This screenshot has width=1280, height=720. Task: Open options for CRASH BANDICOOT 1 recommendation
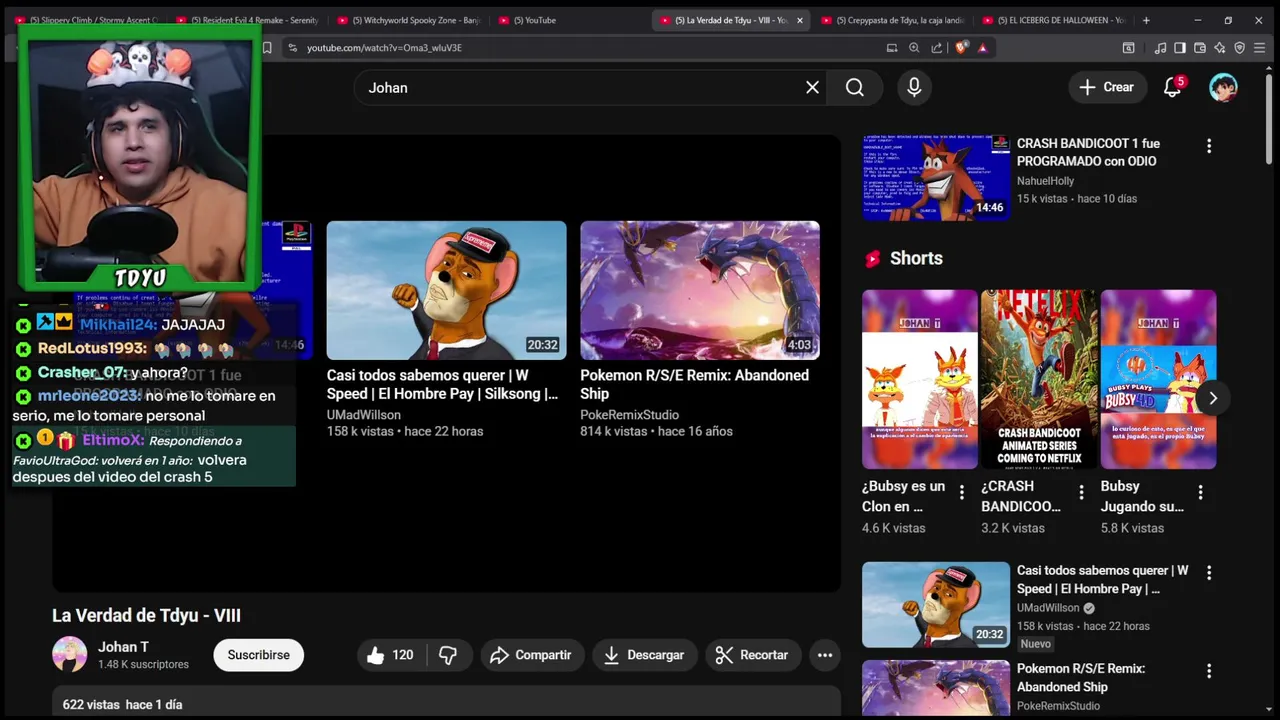tap(1209, 146)
